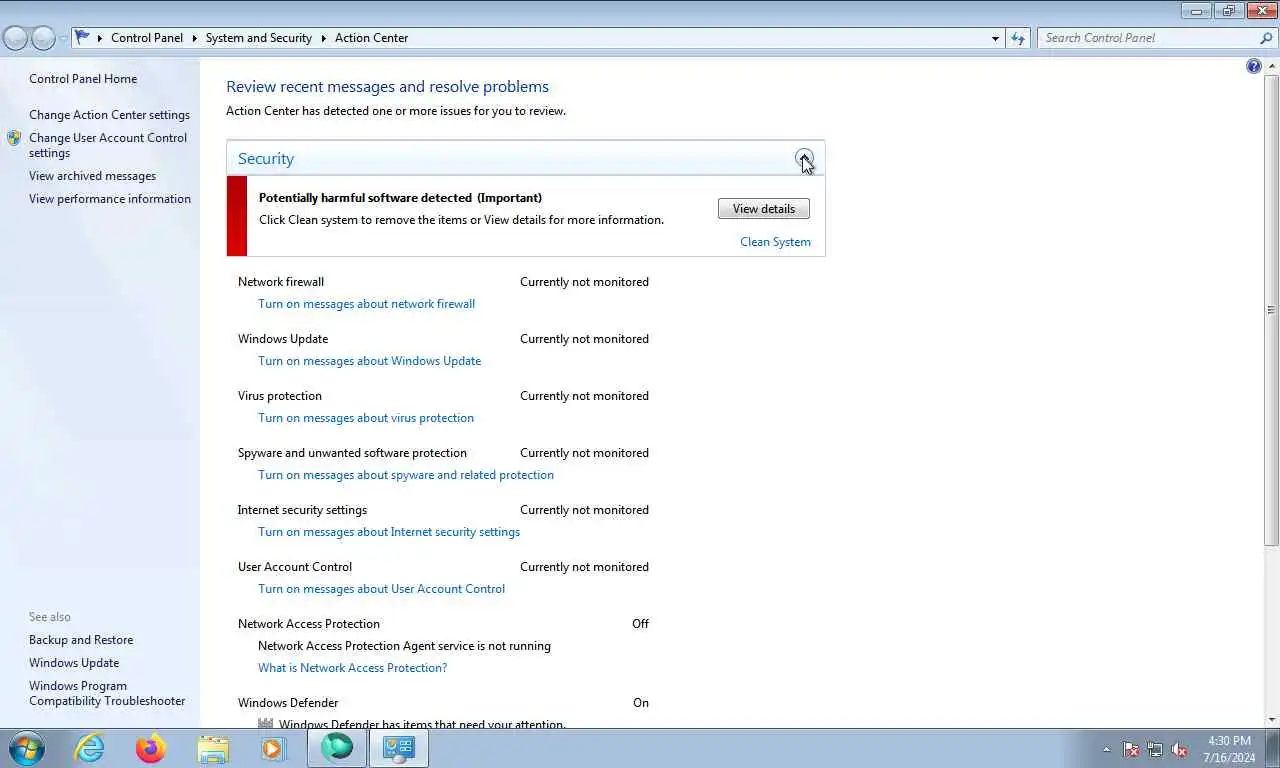Click View archived messages
This screenshot has height=768, width=1280.
pos(92,176)
